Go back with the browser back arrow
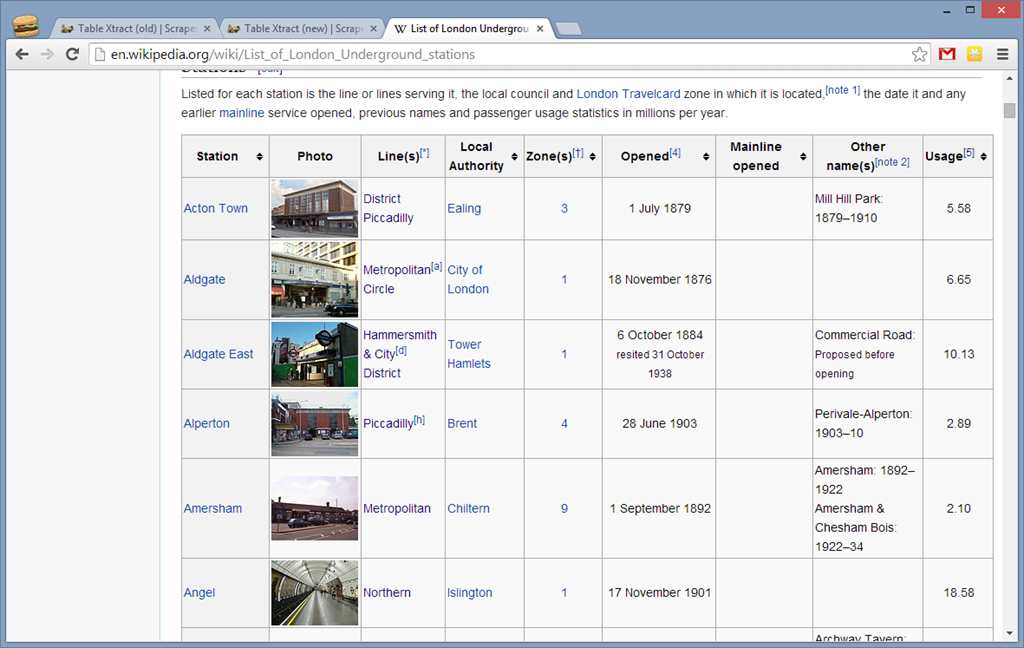This screenshot has height=648, width=1024. click(22, 54)
